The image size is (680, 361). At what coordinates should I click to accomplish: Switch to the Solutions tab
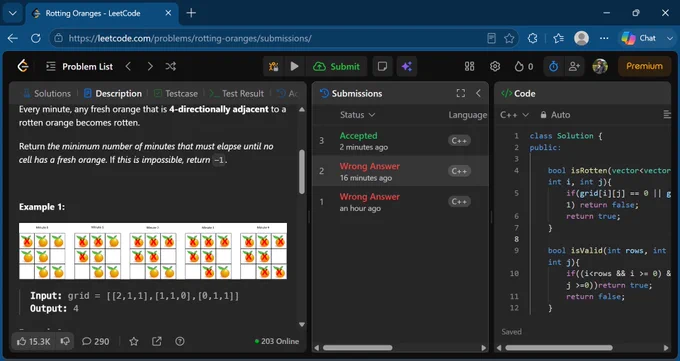[x=47, y=93]
